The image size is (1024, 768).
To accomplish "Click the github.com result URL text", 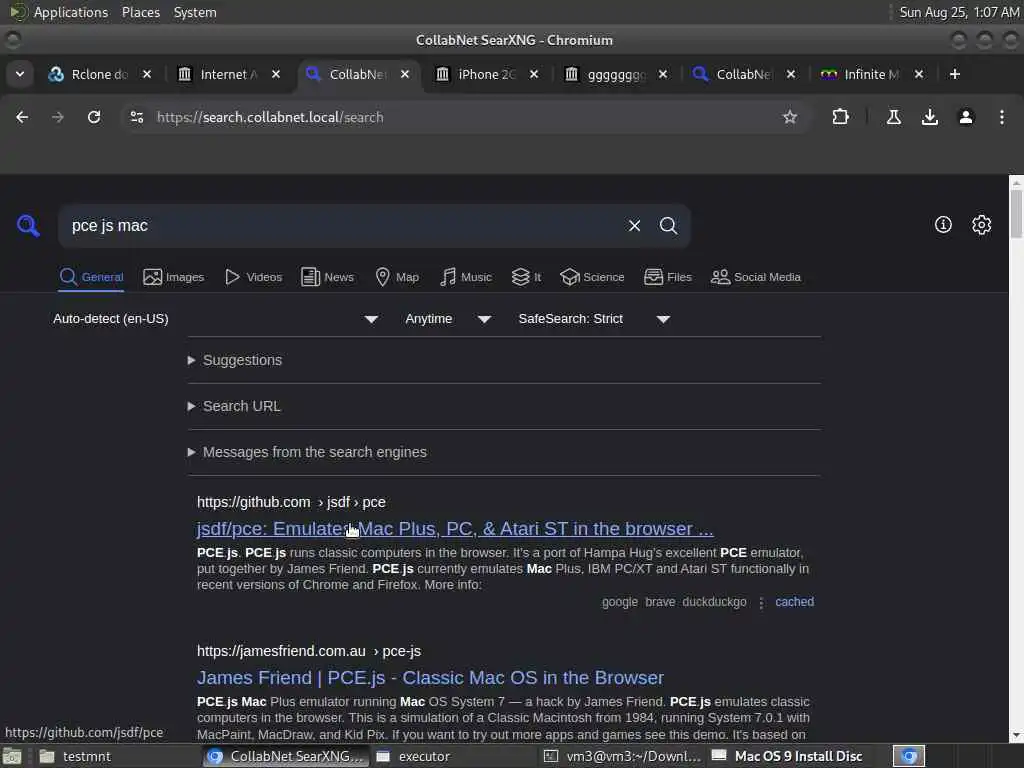I will pyautogui.click(x=291, y=502).
